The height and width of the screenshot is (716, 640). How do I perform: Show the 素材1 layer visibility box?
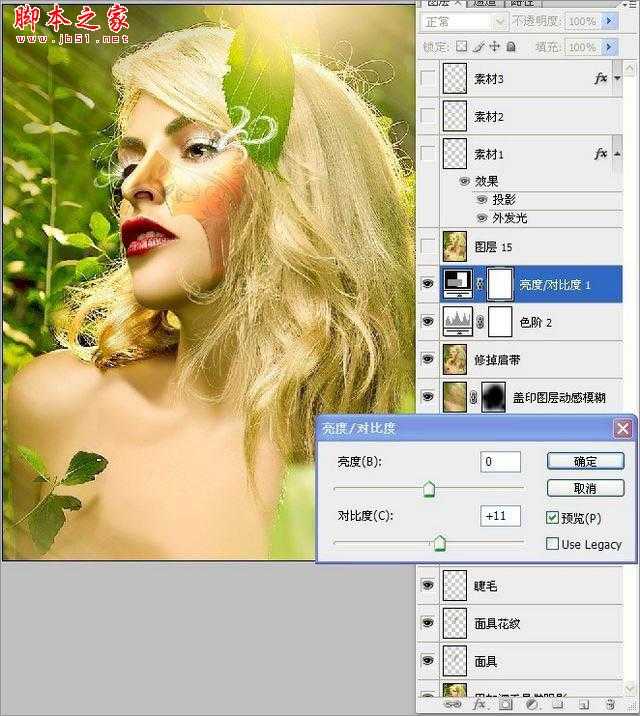click(428, 153)
